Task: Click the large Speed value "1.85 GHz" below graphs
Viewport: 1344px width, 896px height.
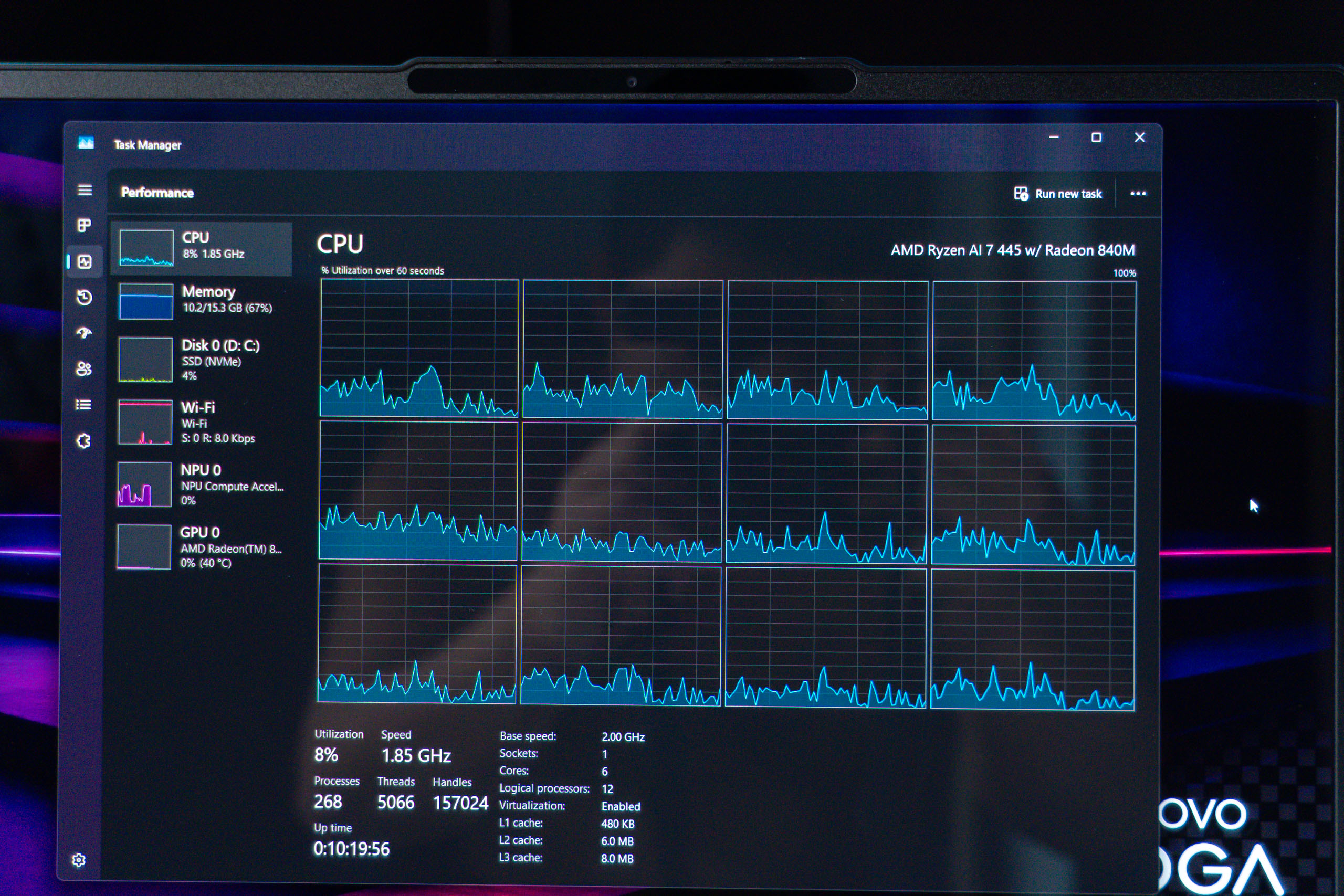Action: click(416, 755)
